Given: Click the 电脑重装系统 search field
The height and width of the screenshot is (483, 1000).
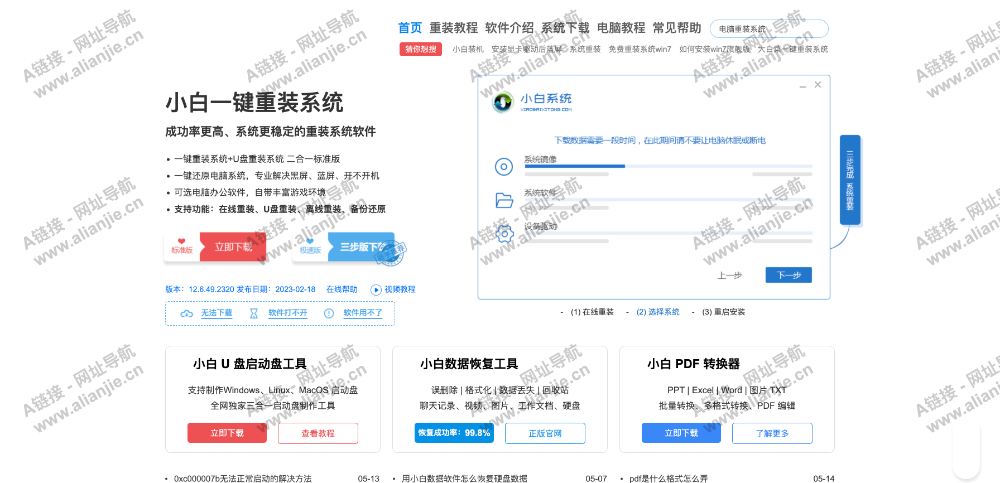Looking at the screenshot, I should [x=769, y=29].
